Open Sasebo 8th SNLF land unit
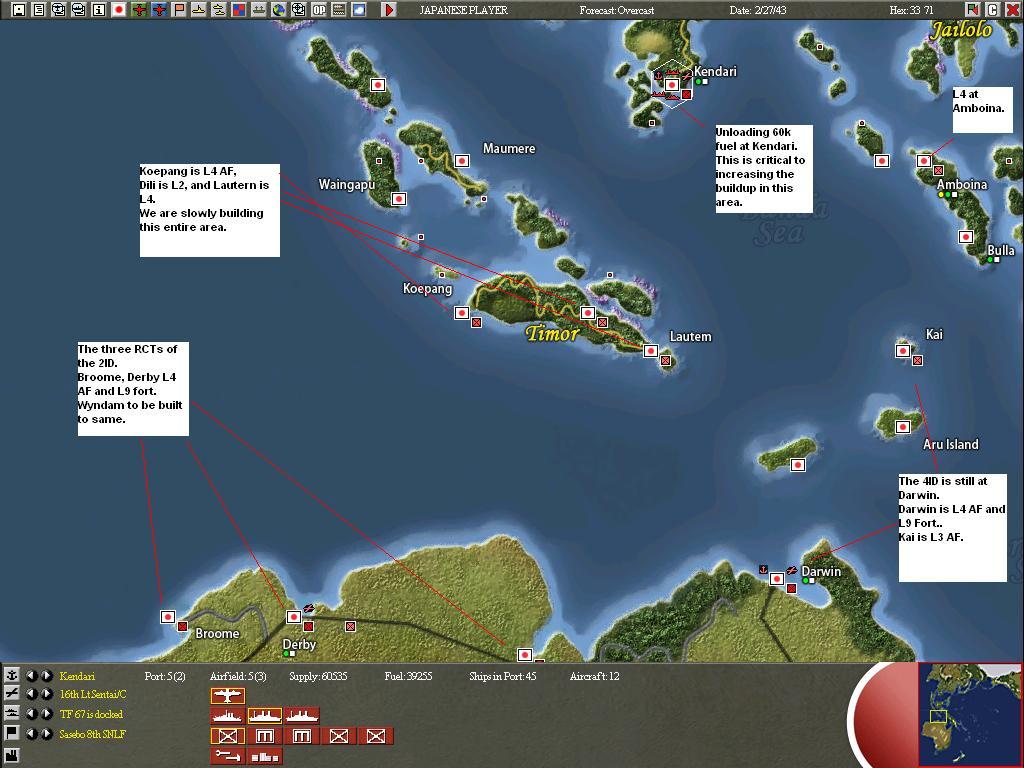The width and height of the screenshot is (1024, 768). pyautogui.click(x=92, y=734)
